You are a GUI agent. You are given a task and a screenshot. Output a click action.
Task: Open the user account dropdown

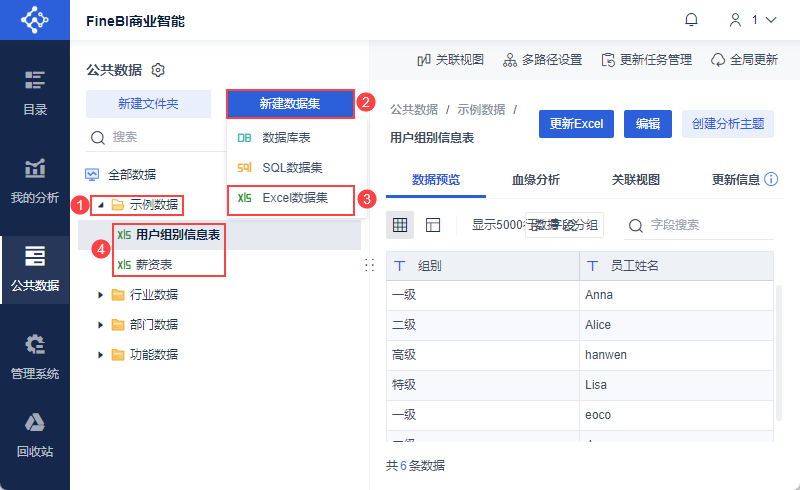point(755,20)
